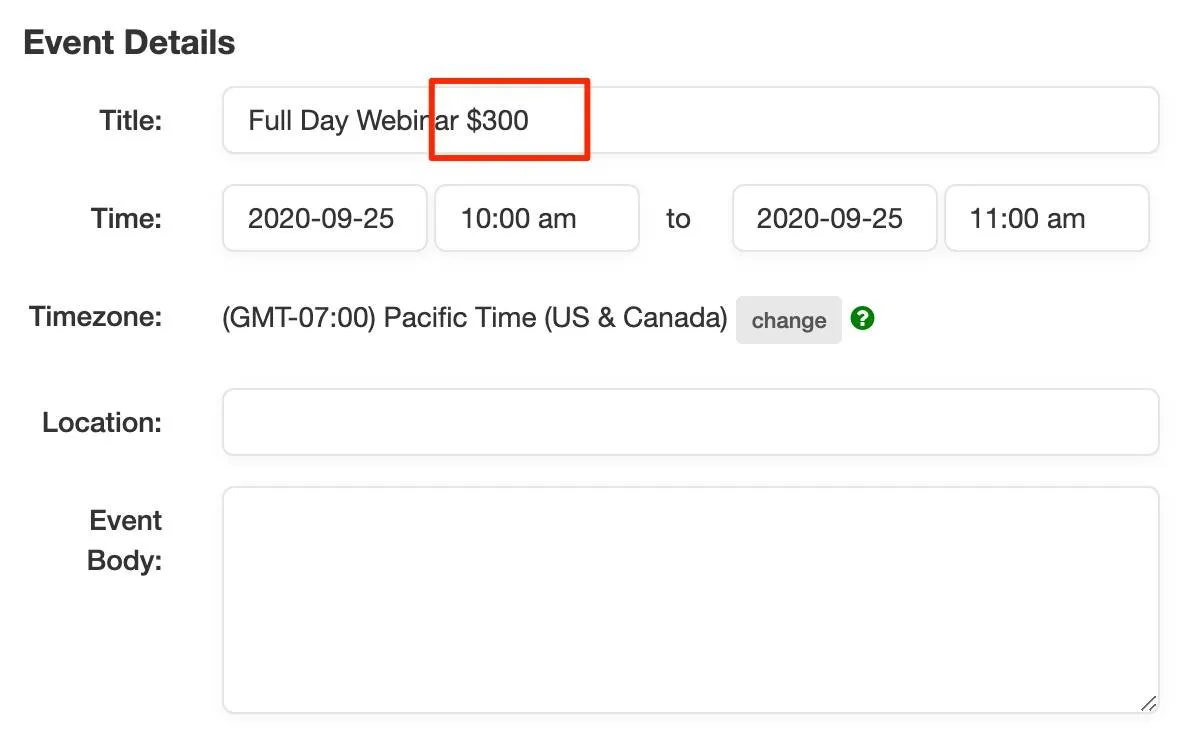The width and height of the screenshot is (1186, 732).
Task: Click the Time label on the left
Action: (x=124, y=218)
